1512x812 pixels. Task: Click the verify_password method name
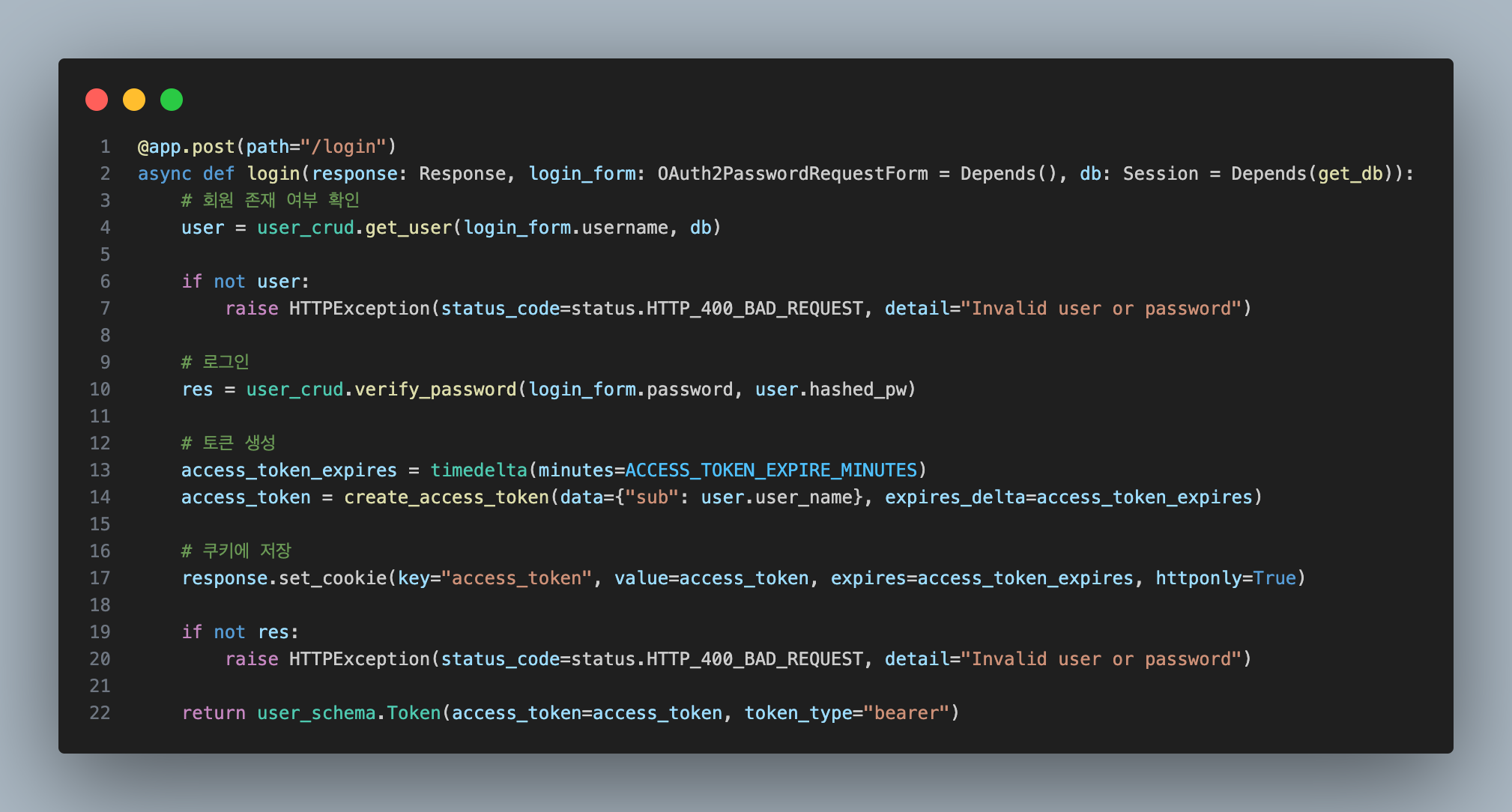435,390
